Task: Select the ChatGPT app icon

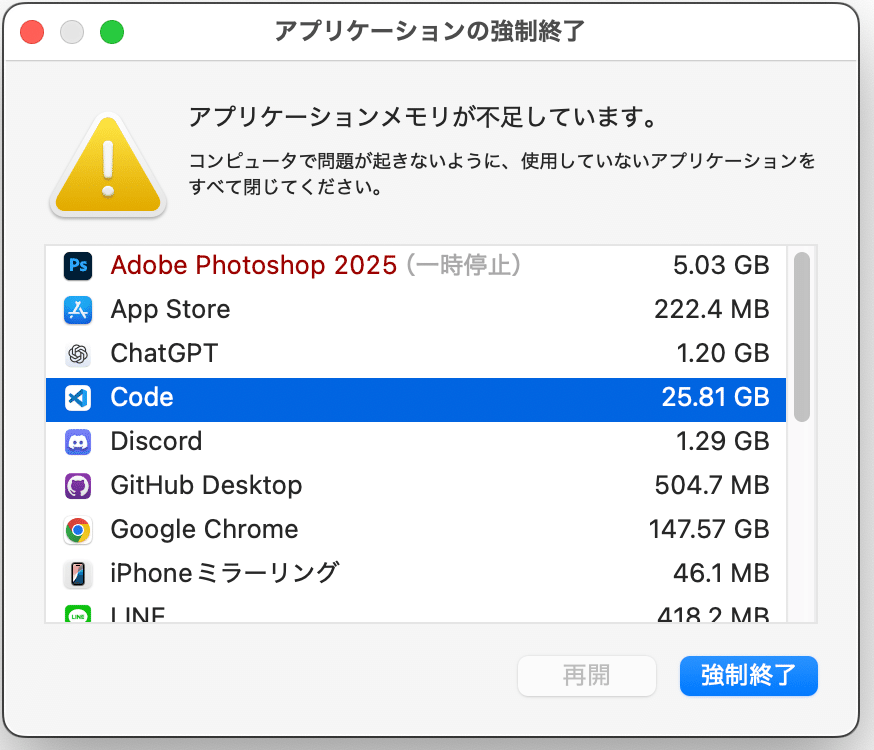Action: coord(78,354)
